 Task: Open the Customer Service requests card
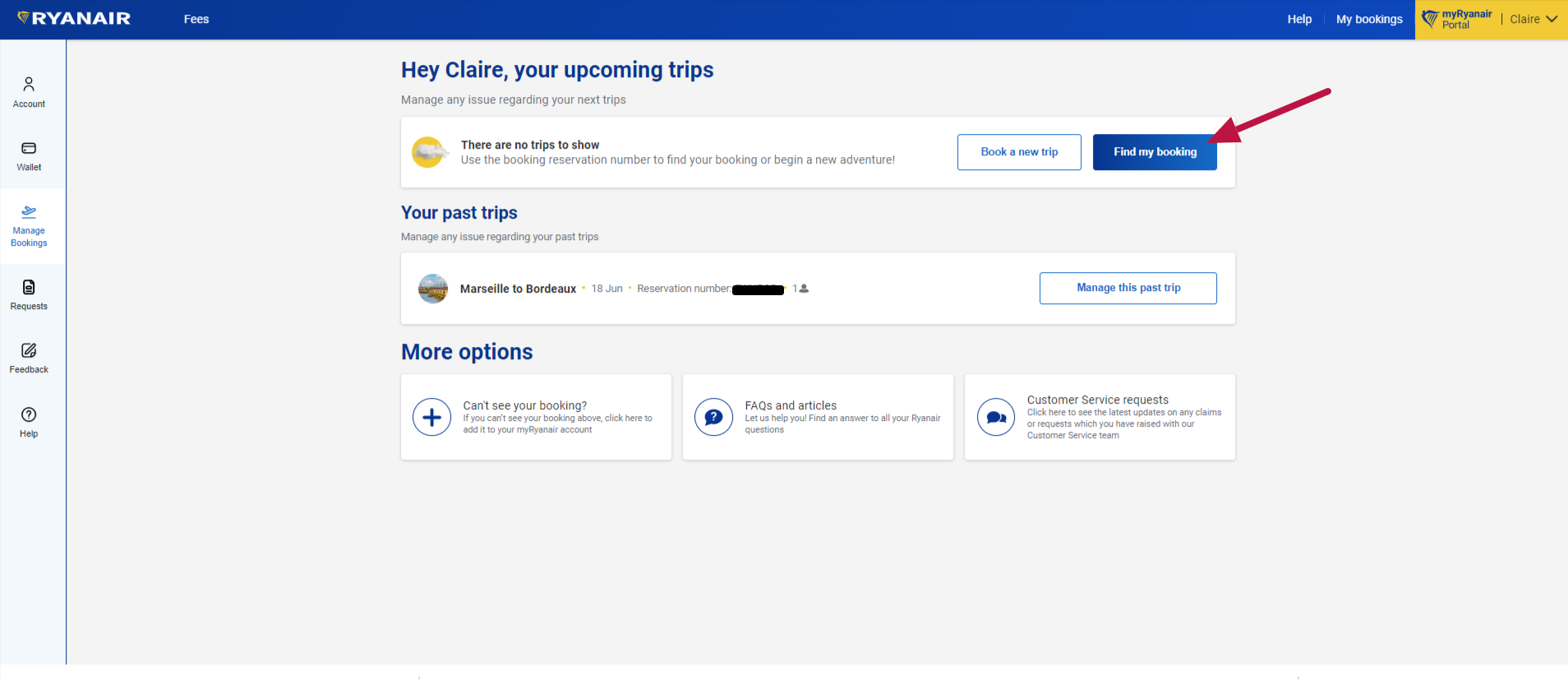pos(1100,417)
